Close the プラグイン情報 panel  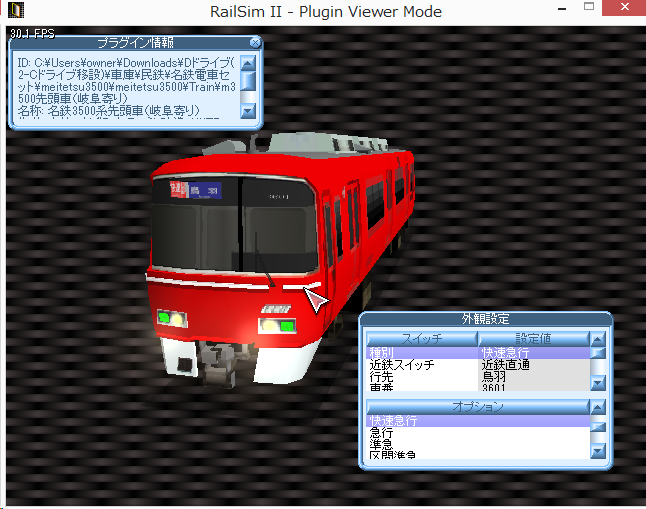[255, 42]
